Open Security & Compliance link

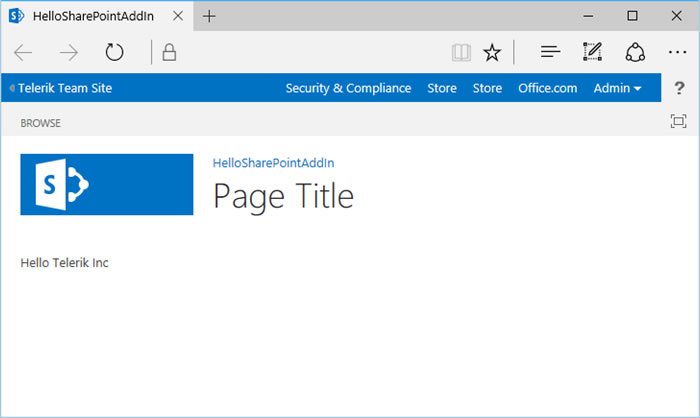[x=348, y=88]
